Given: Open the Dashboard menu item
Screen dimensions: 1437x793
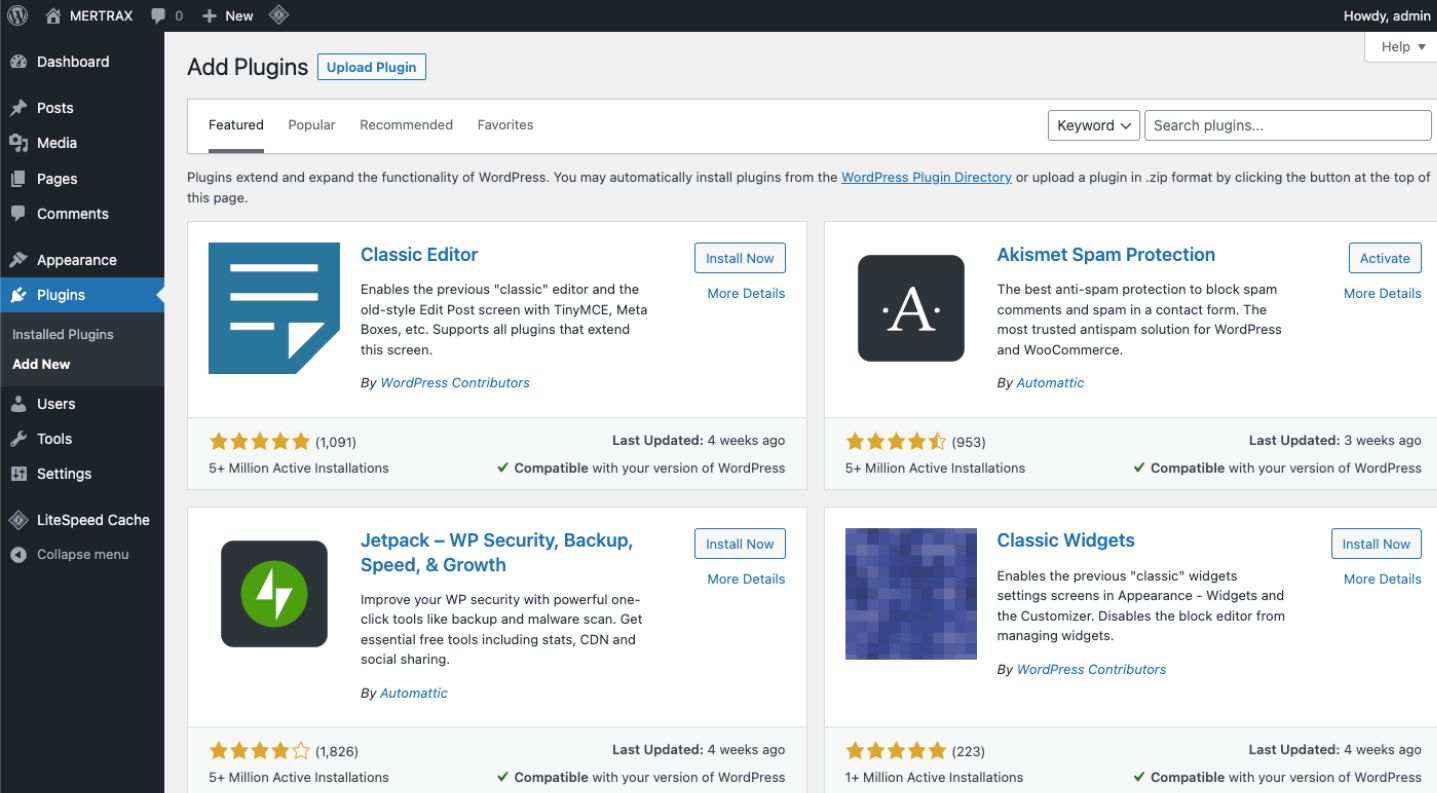Looking at the screenshot, I should point(82,62).
